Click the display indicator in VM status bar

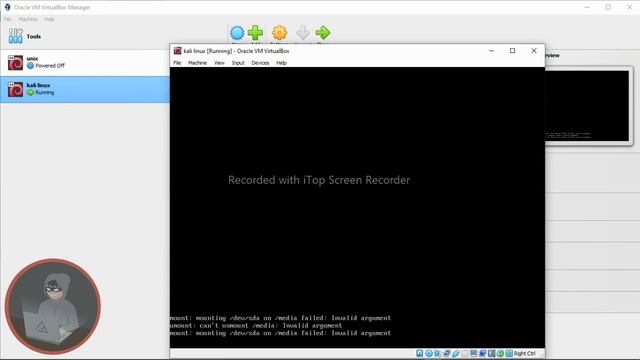(x=473, y=353)
